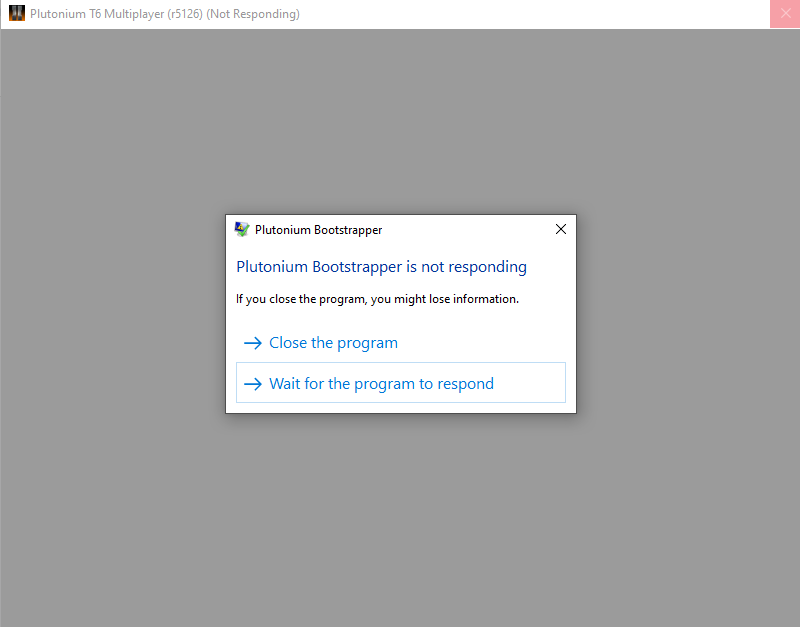Click the greyed game area below the dialog

coord(400,520)
